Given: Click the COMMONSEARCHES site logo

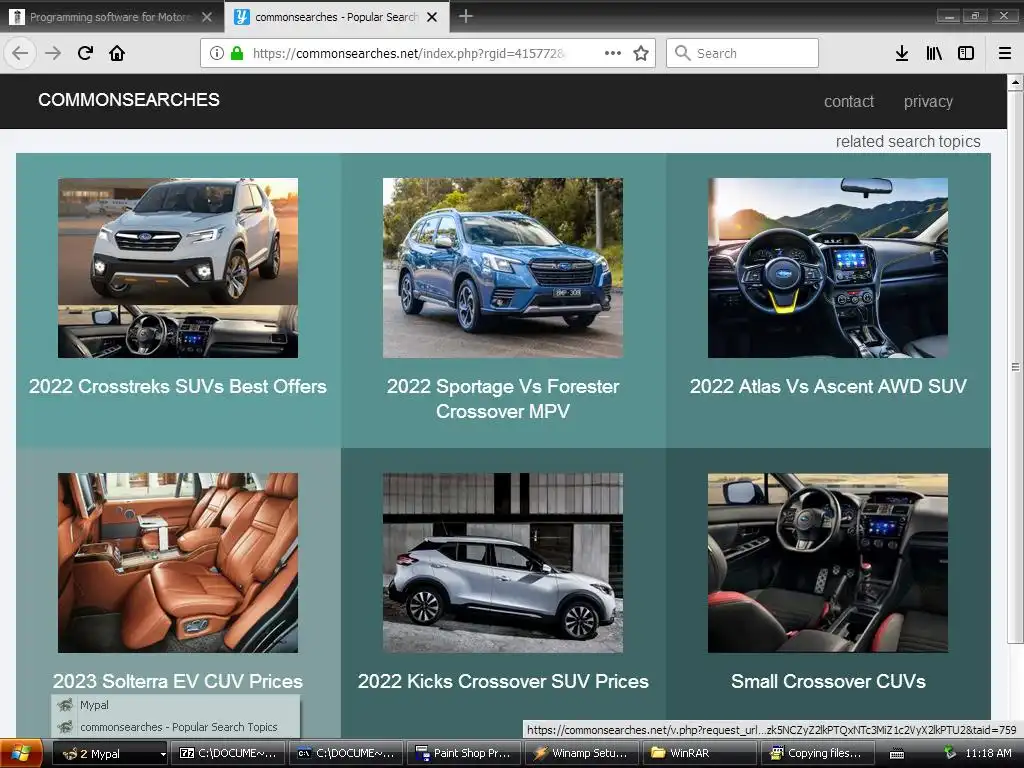Looking at the screenshot, I should pos(129,100).
